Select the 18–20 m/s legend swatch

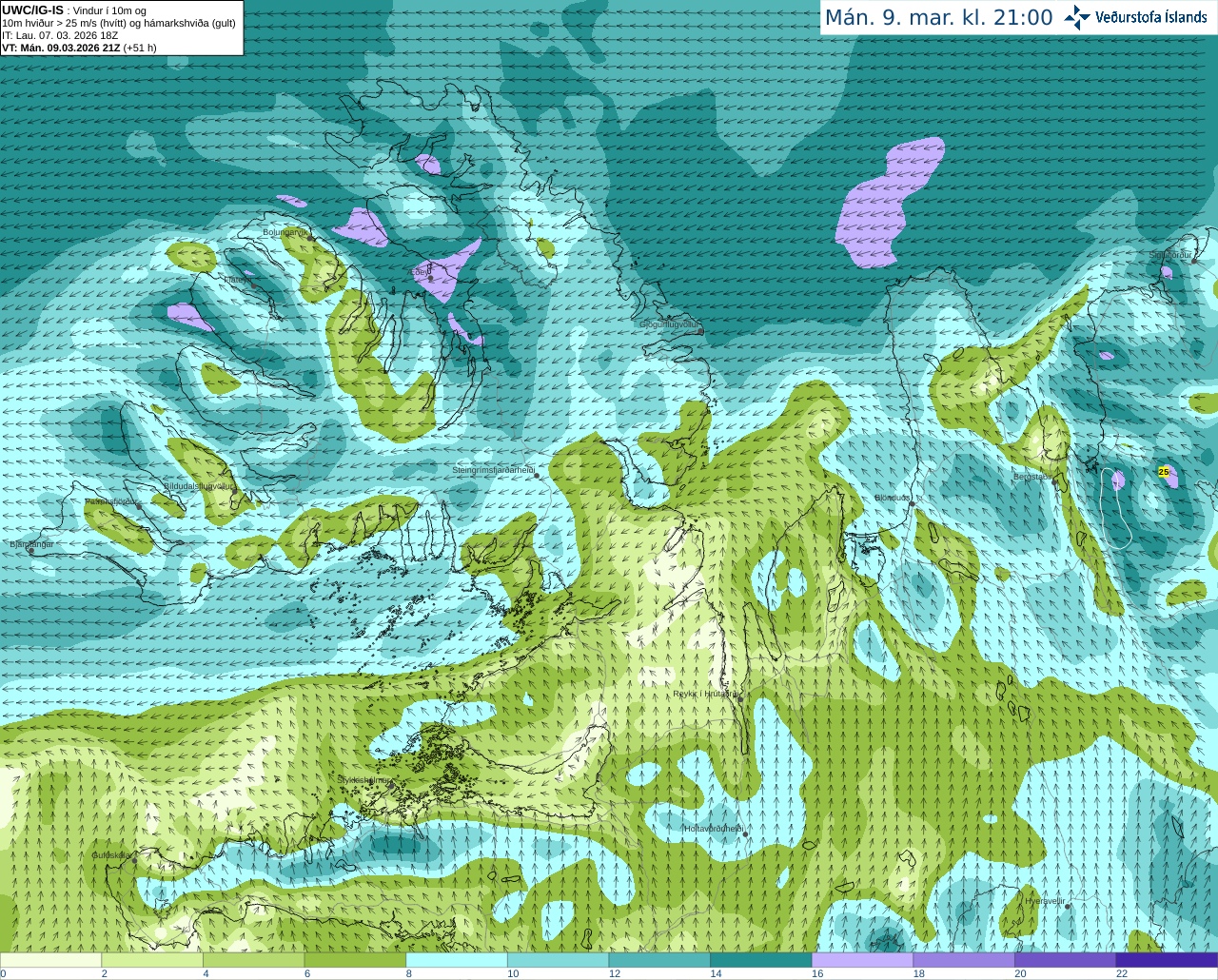[964, 960]
